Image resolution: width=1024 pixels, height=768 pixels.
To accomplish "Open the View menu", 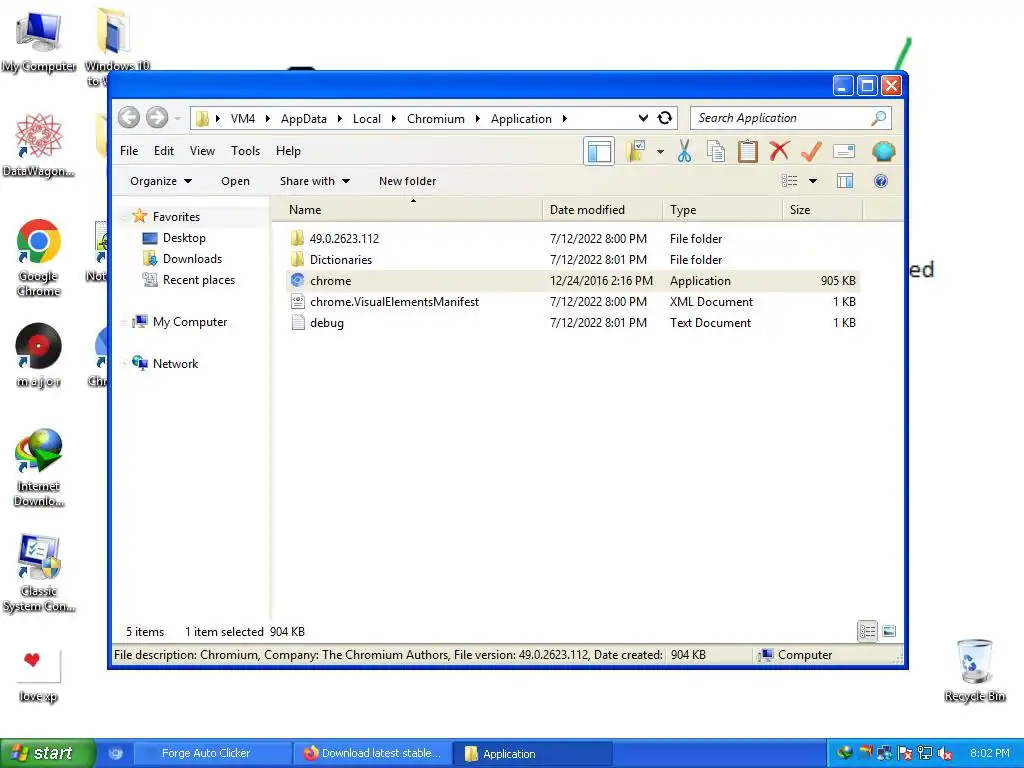I will click(x=202, y=151).
